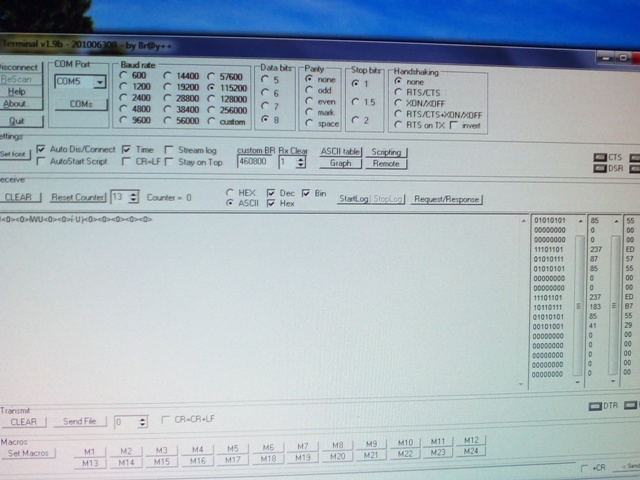640x480 pixels.
Task: Choose 7 data bits
Action: [265, 106]
